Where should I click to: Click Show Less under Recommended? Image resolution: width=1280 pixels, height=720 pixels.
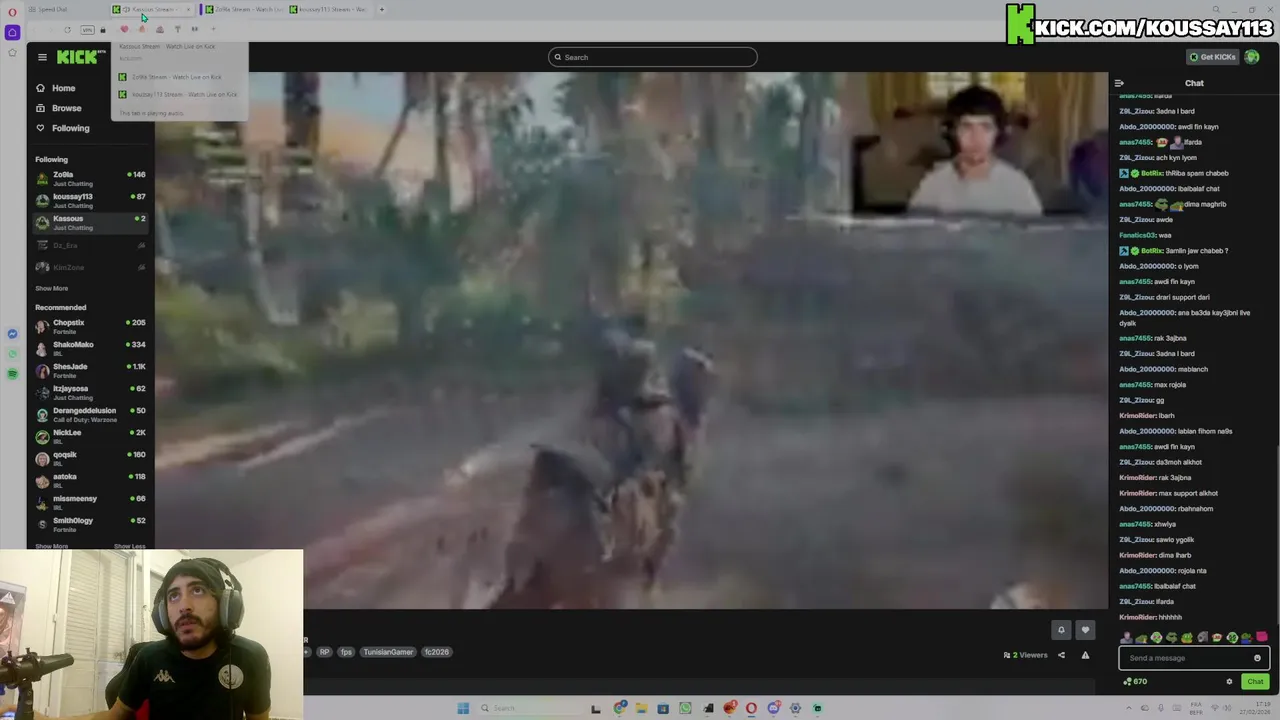[129, 546]
